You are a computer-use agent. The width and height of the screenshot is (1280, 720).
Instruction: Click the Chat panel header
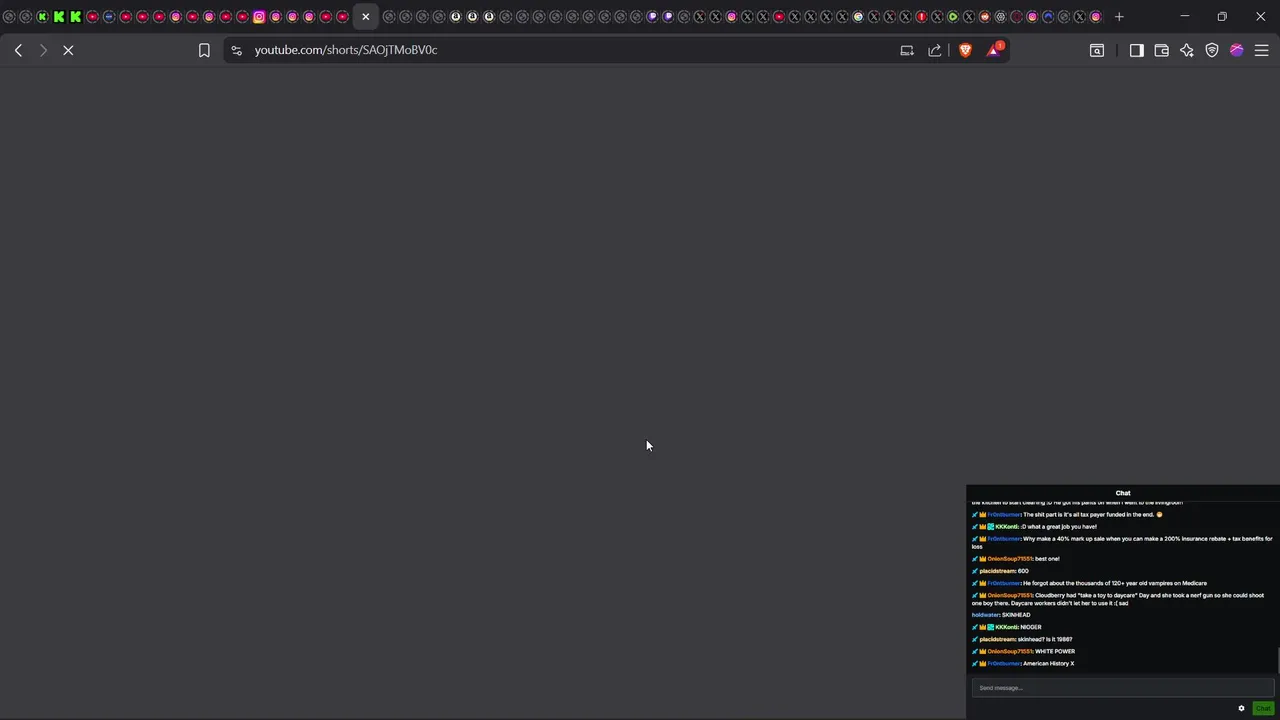pos(1123,493)
